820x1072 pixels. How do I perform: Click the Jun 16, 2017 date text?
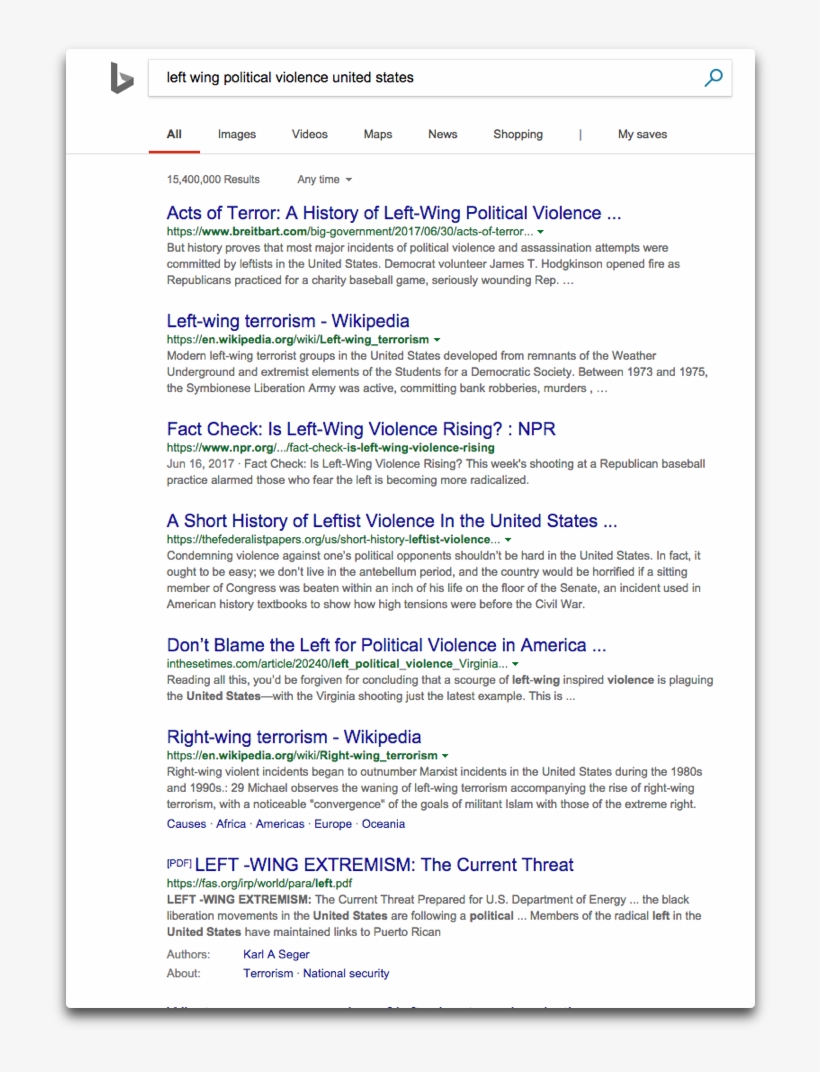[x=200, y=464]
